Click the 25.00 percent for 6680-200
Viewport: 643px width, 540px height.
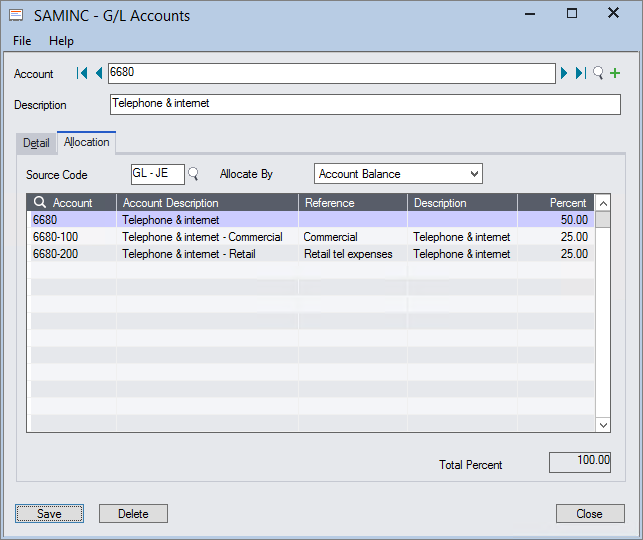point(556,254)
